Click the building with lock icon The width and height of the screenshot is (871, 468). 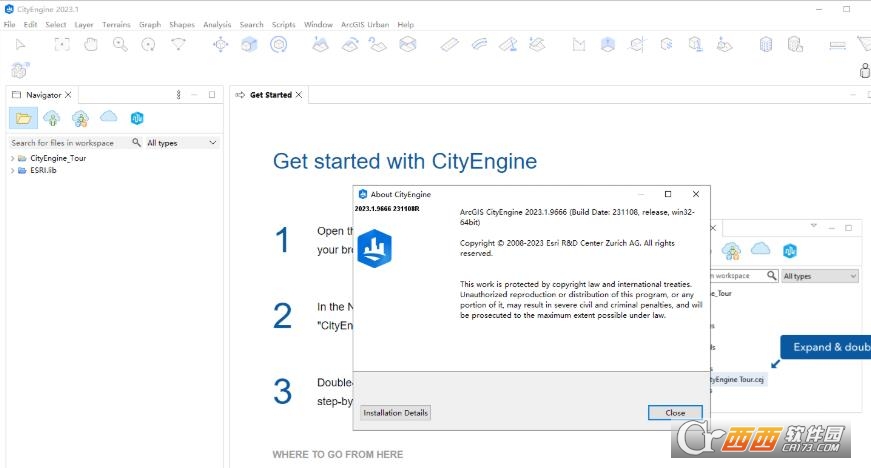(795, 44)
